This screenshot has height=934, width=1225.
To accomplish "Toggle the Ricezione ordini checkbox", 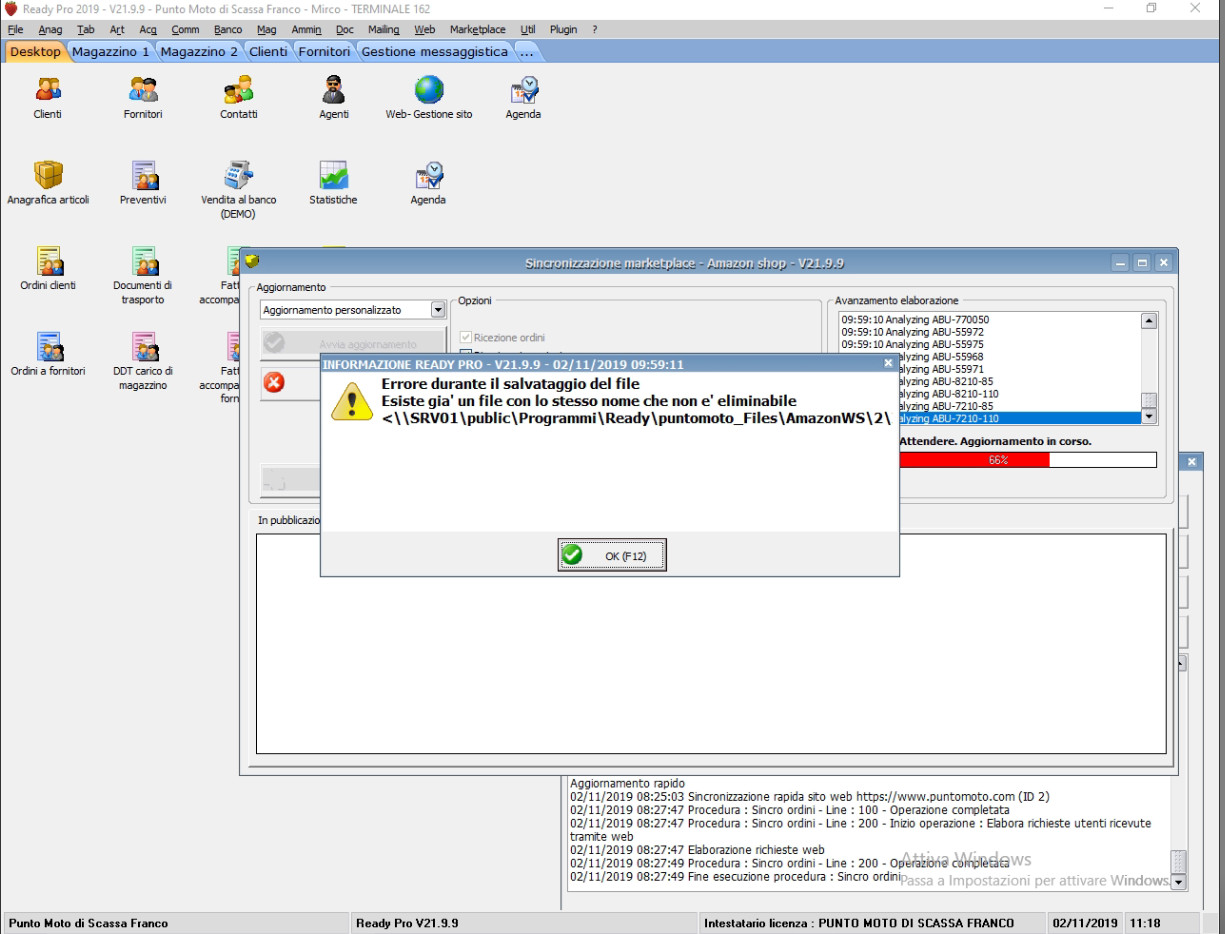I will click(465, 338).
